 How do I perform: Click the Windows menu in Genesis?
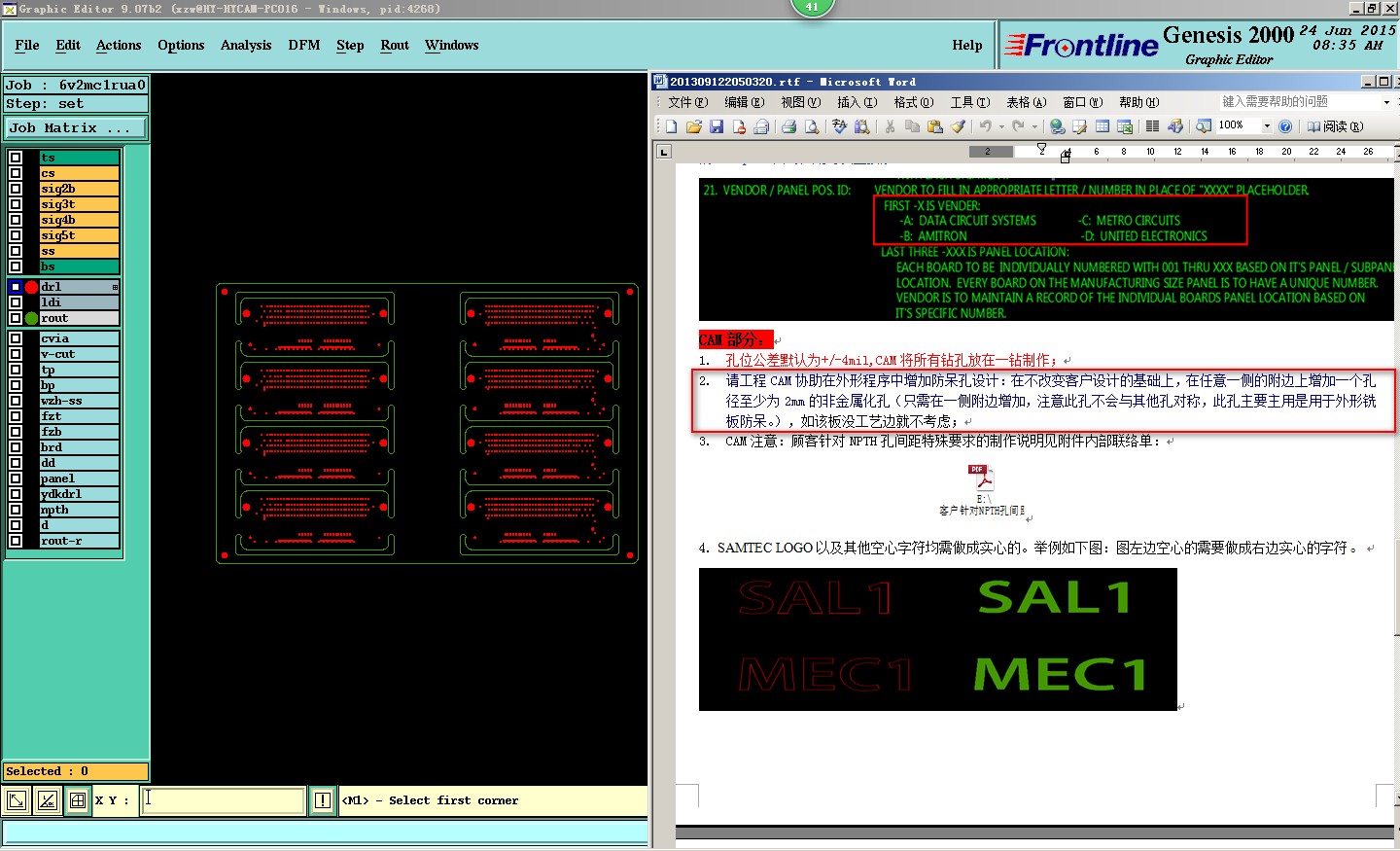452,45
